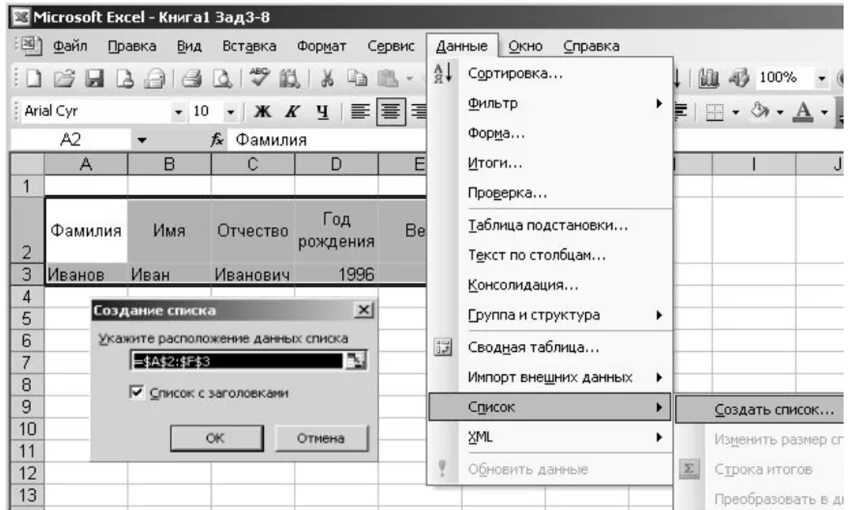The height and width of the screenshot is (510, 854).
Task: Click Excel document icon in menu bar
Action: click(30, 45)
